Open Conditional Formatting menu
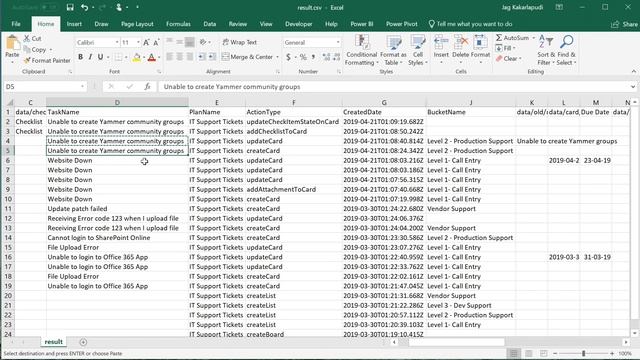 coord(361,50)
